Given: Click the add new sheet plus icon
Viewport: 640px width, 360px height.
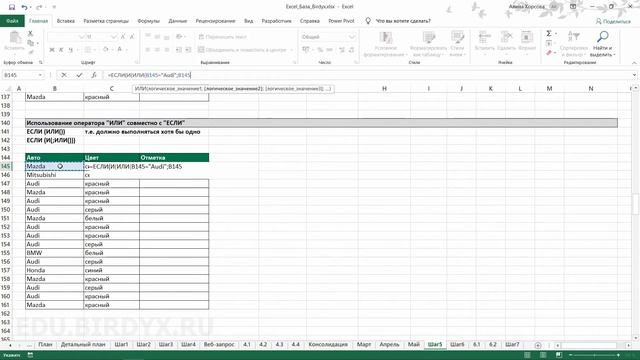Looking at the screenshot, I should 538,345.
